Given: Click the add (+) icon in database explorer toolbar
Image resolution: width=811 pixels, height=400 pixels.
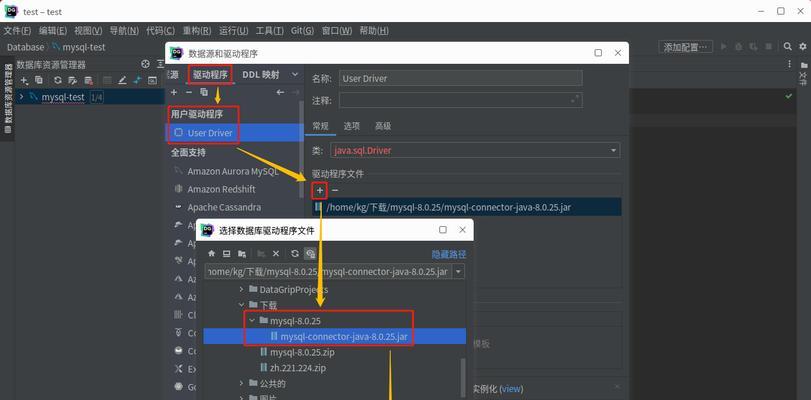Looking at the screenshot, I should [x=24, y=80].
